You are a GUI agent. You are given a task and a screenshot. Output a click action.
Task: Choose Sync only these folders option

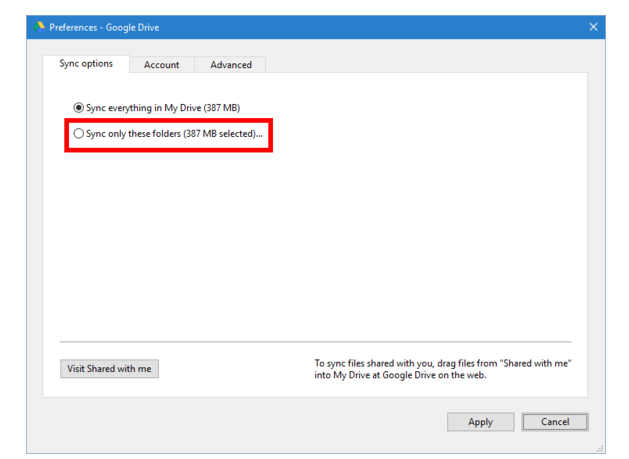point(79,134)
